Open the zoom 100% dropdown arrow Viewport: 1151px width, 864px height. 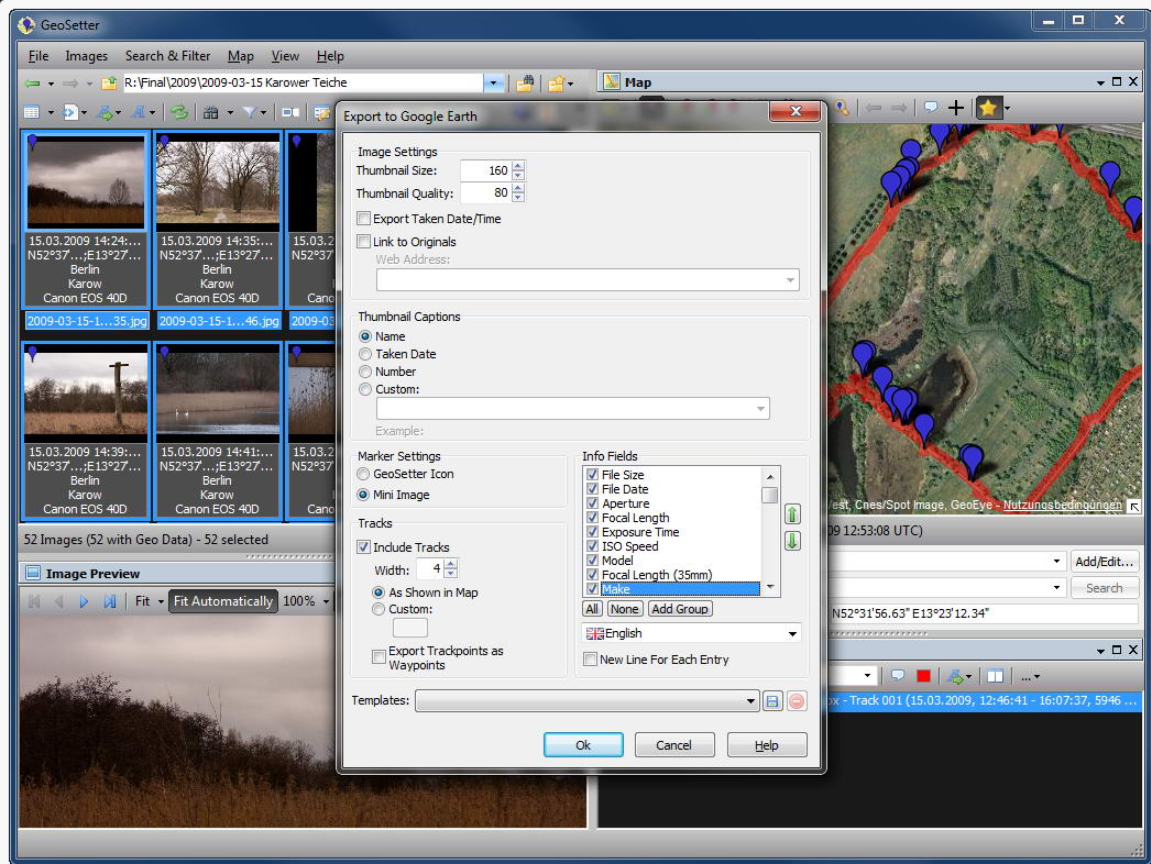pyautogui.click(x=326, y=601)
